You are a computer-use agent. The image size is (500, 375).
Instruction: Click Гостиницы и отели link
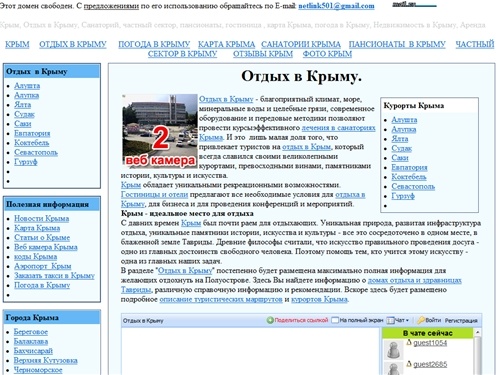154,194
